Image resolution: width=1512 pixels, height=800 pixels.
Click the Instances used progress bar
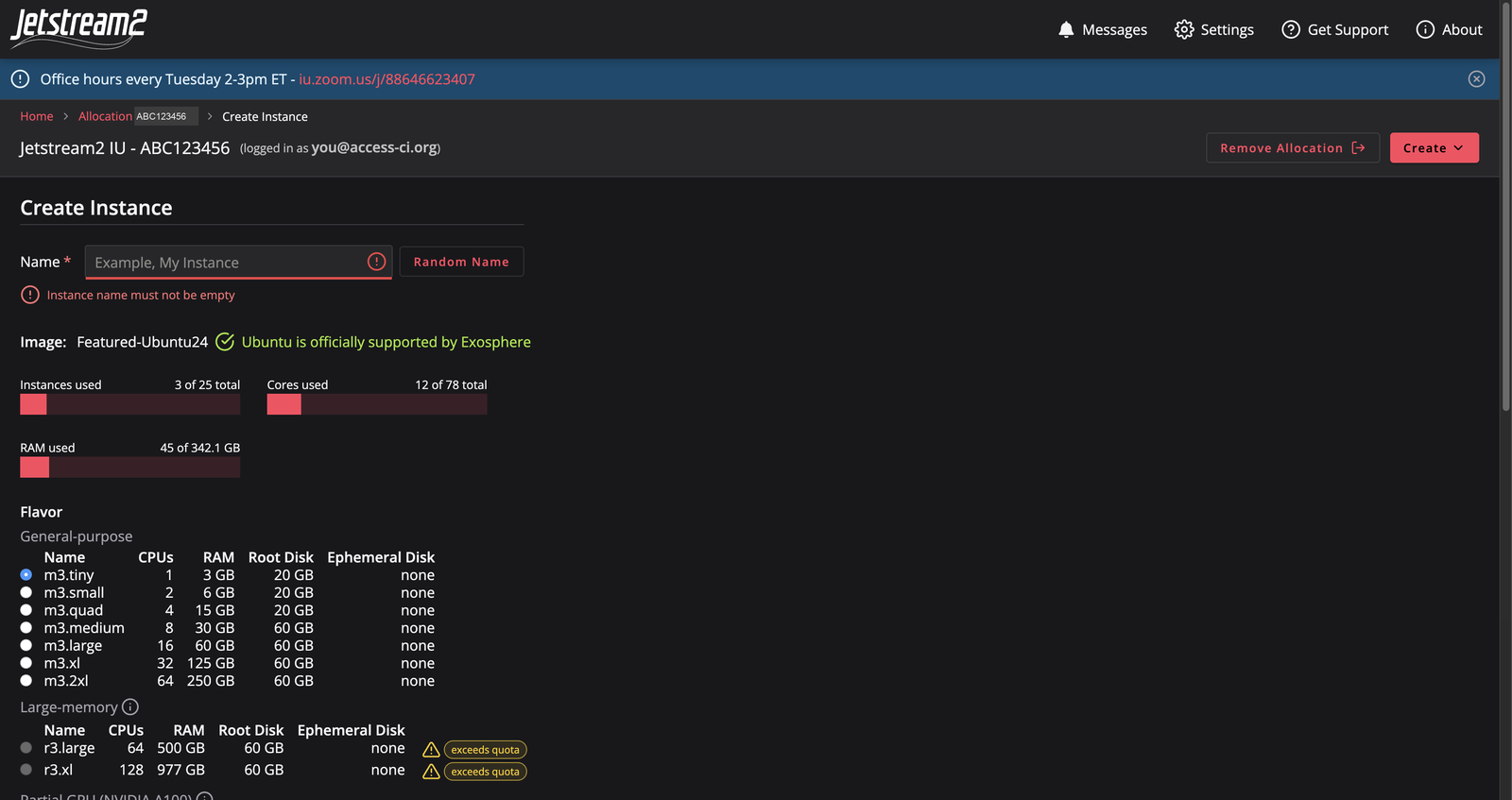tap(129, 404)
